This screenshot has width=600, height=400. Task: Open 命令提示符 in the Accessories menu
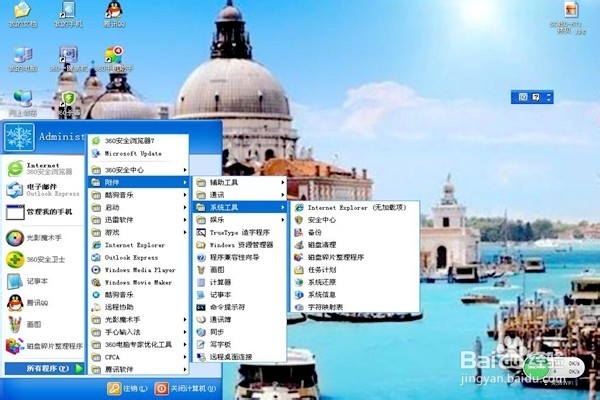tap(240, 307)
